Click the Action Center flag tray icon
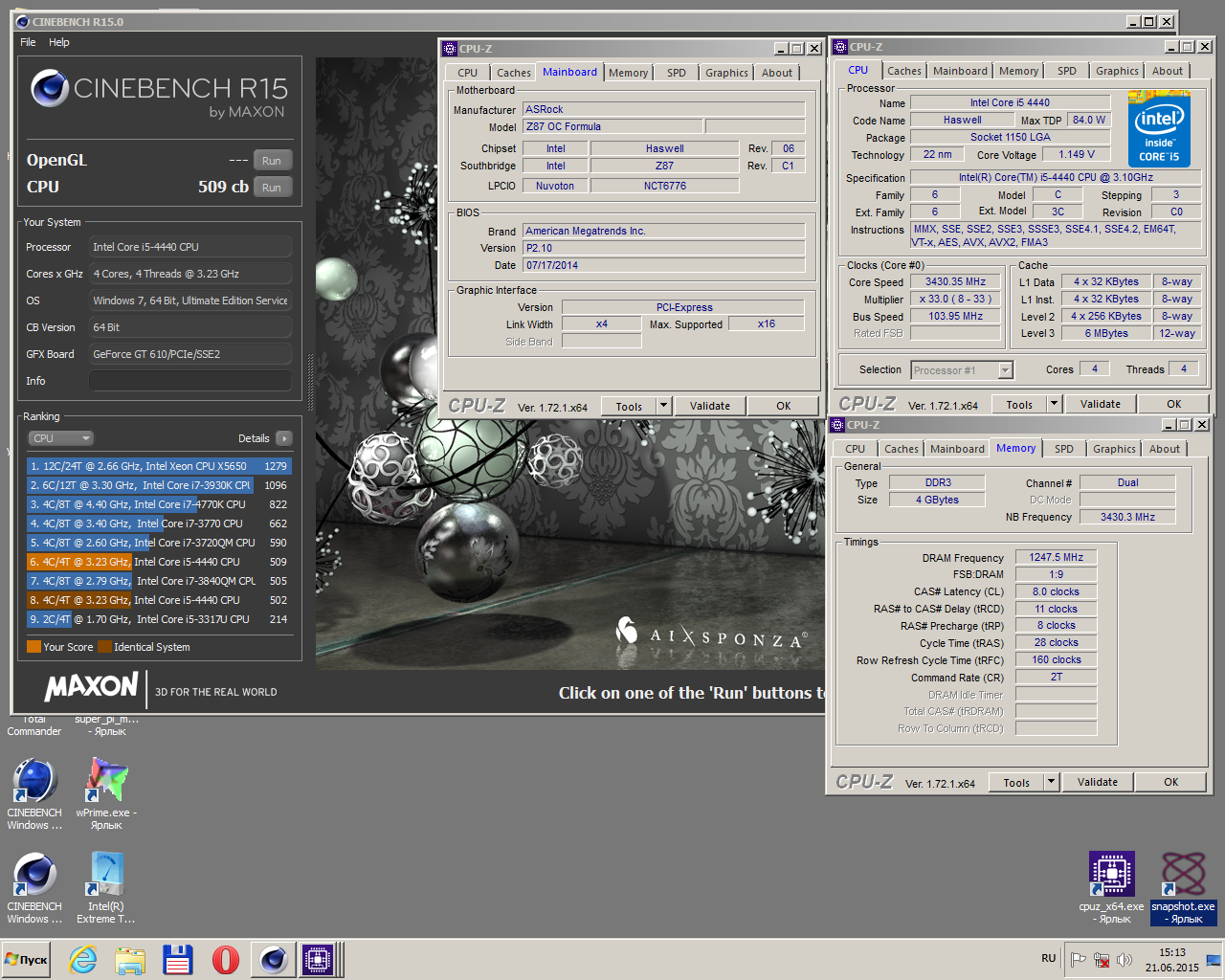This screenshot has height=980, width=1225. (x=1078, y=959)
